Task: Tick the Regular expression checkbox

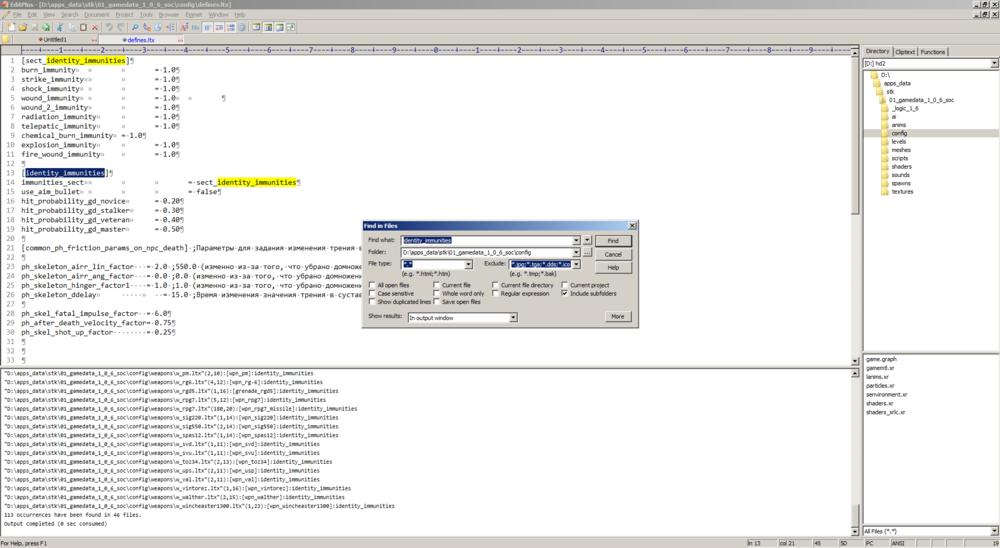Action: click(x=496, y=293)
